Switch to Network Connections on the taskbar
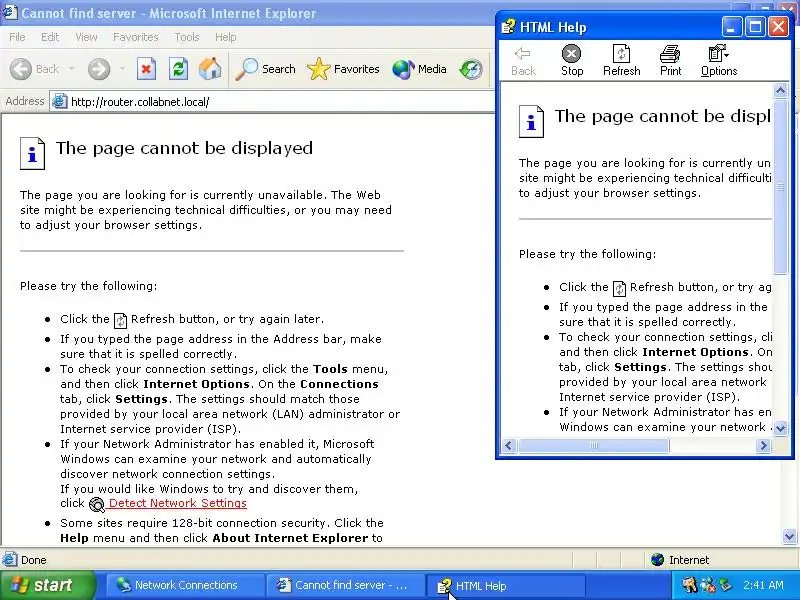 [x=184, y=585]
